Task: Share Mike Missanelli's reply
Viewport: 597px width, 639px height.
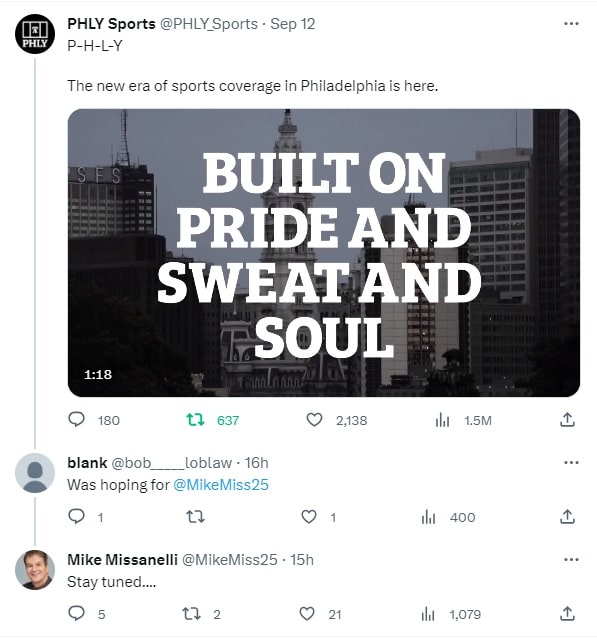Action: click(x=567, y=613)
